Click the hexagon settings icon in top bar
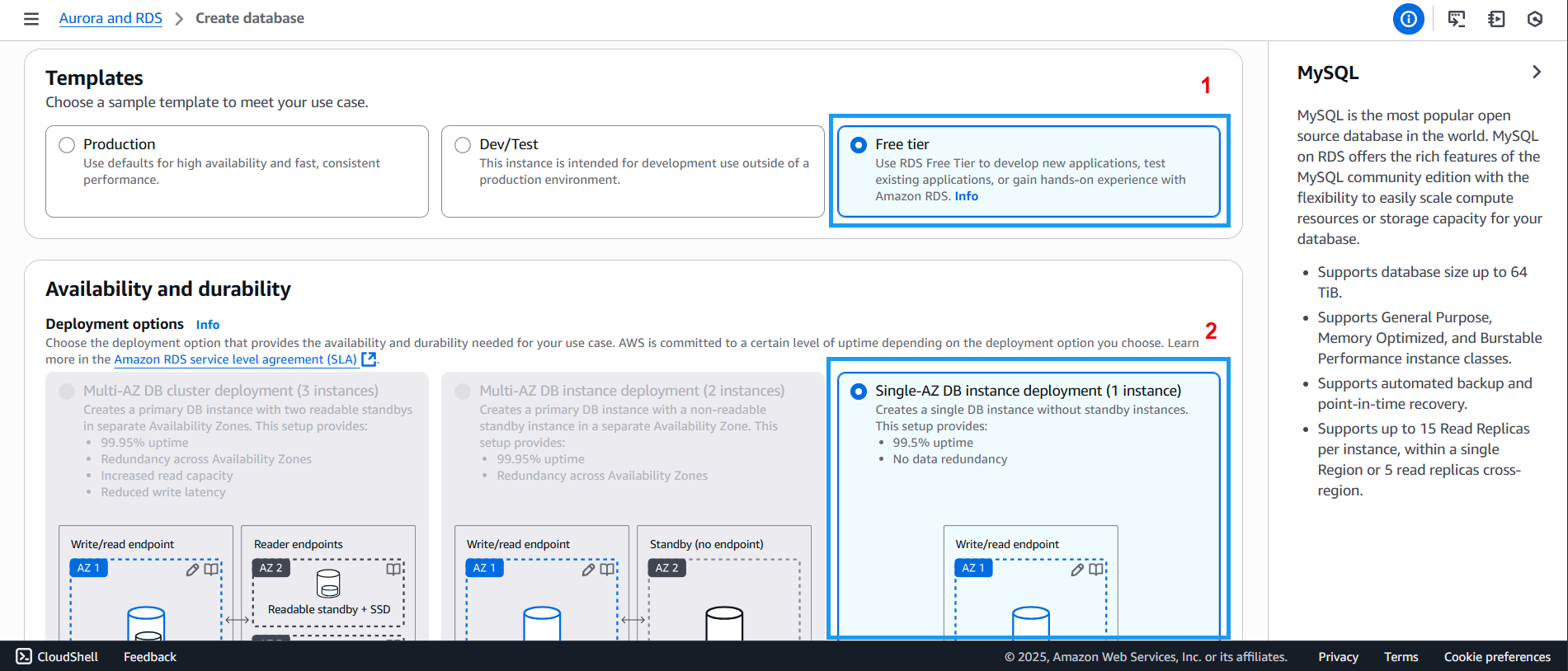Screen dimensions: 1568x671 tap(1535, 19)
